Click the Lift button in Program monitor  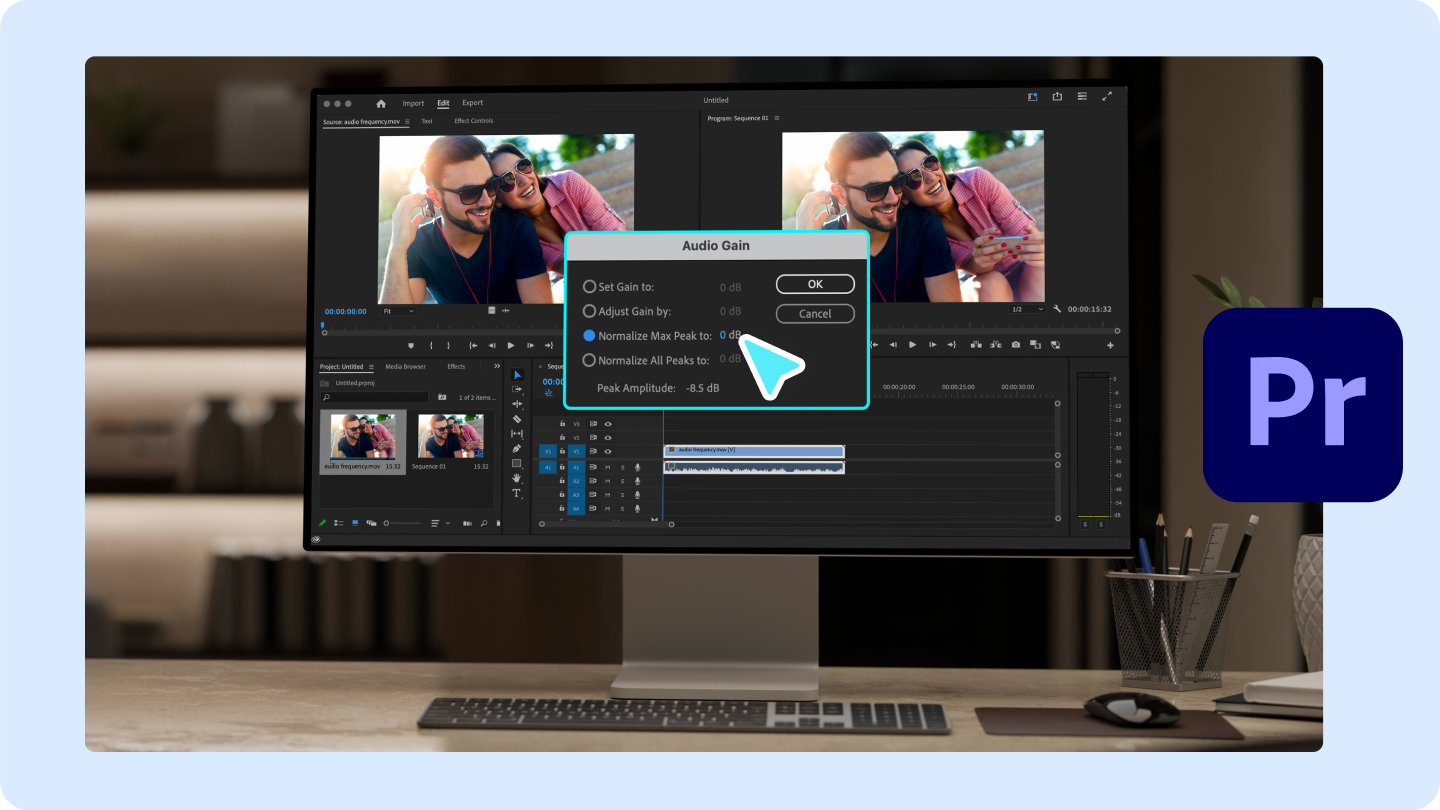click(975, 345)
